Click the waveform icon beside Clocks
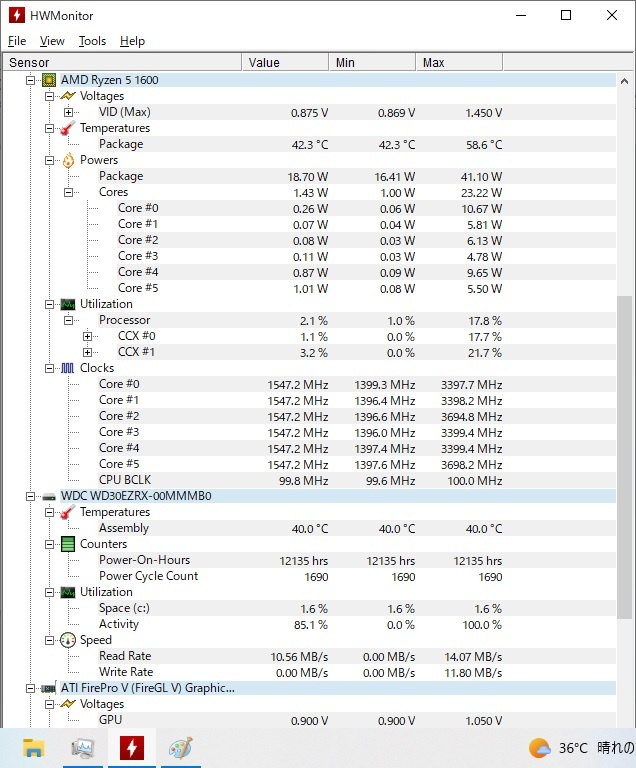The width and height of the screenshot is (636, 768). click(68, 368)
